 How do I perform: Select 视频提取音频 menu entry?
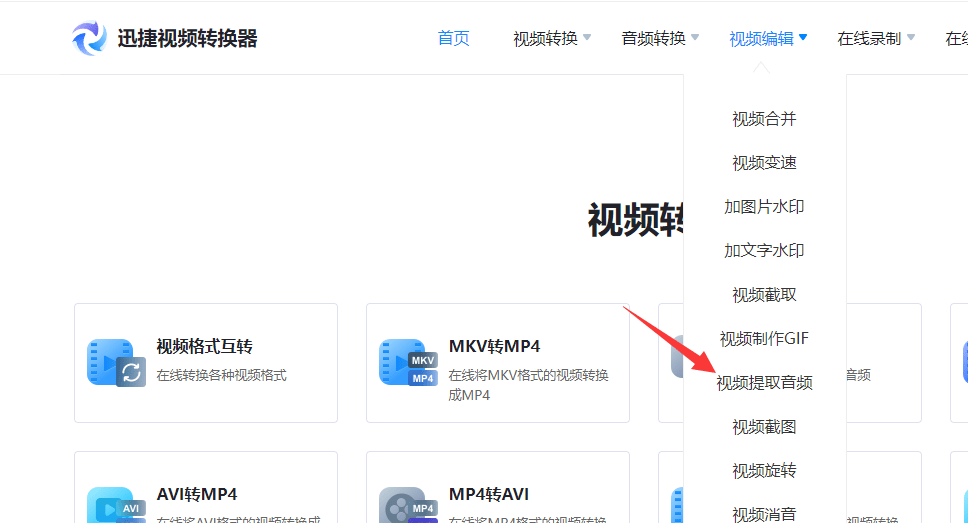tap(764, 383)
